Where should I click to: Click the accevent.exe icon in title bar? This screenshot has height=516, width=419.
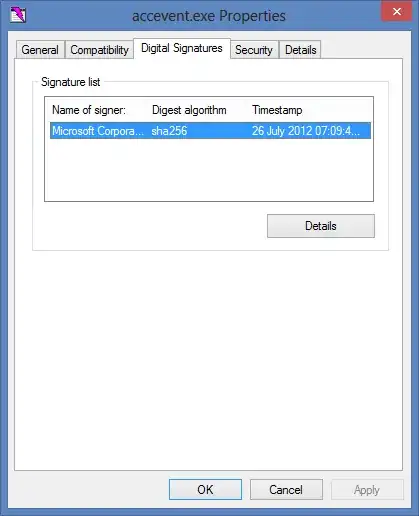(18, 15)
